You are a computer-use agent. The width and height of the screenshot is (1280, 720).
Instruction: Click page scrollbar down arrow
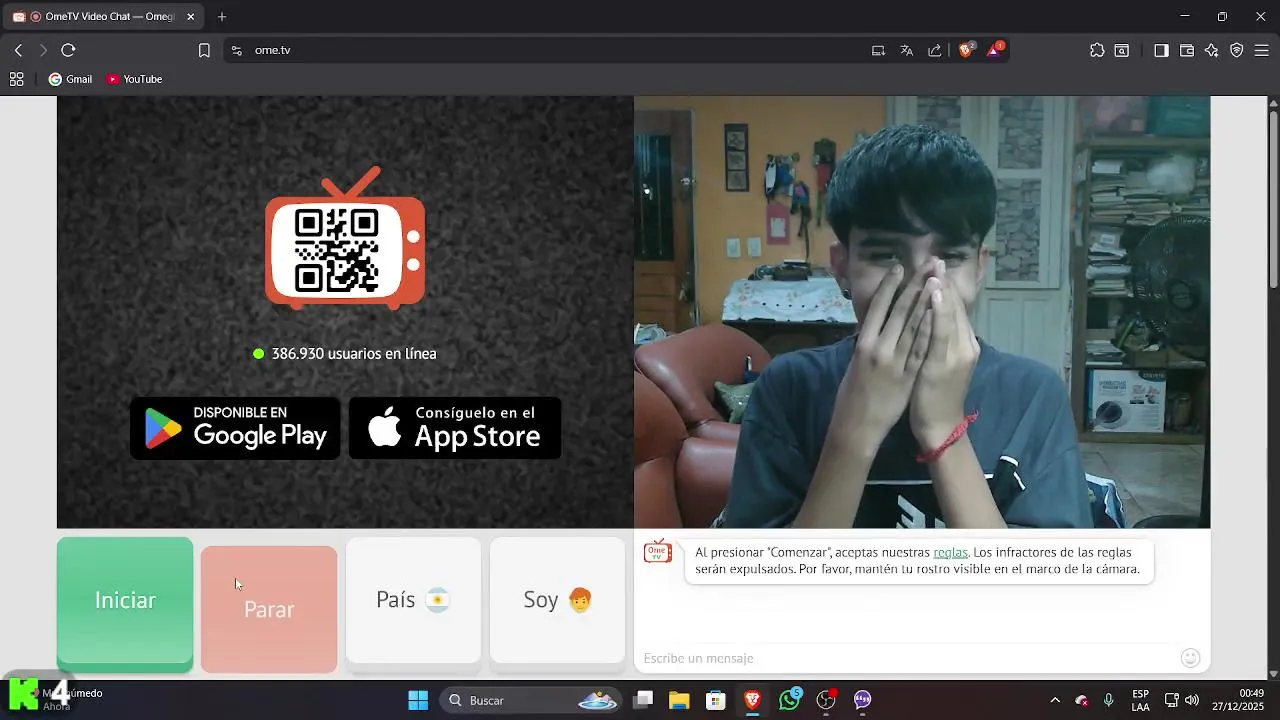tap(1273, 673)
